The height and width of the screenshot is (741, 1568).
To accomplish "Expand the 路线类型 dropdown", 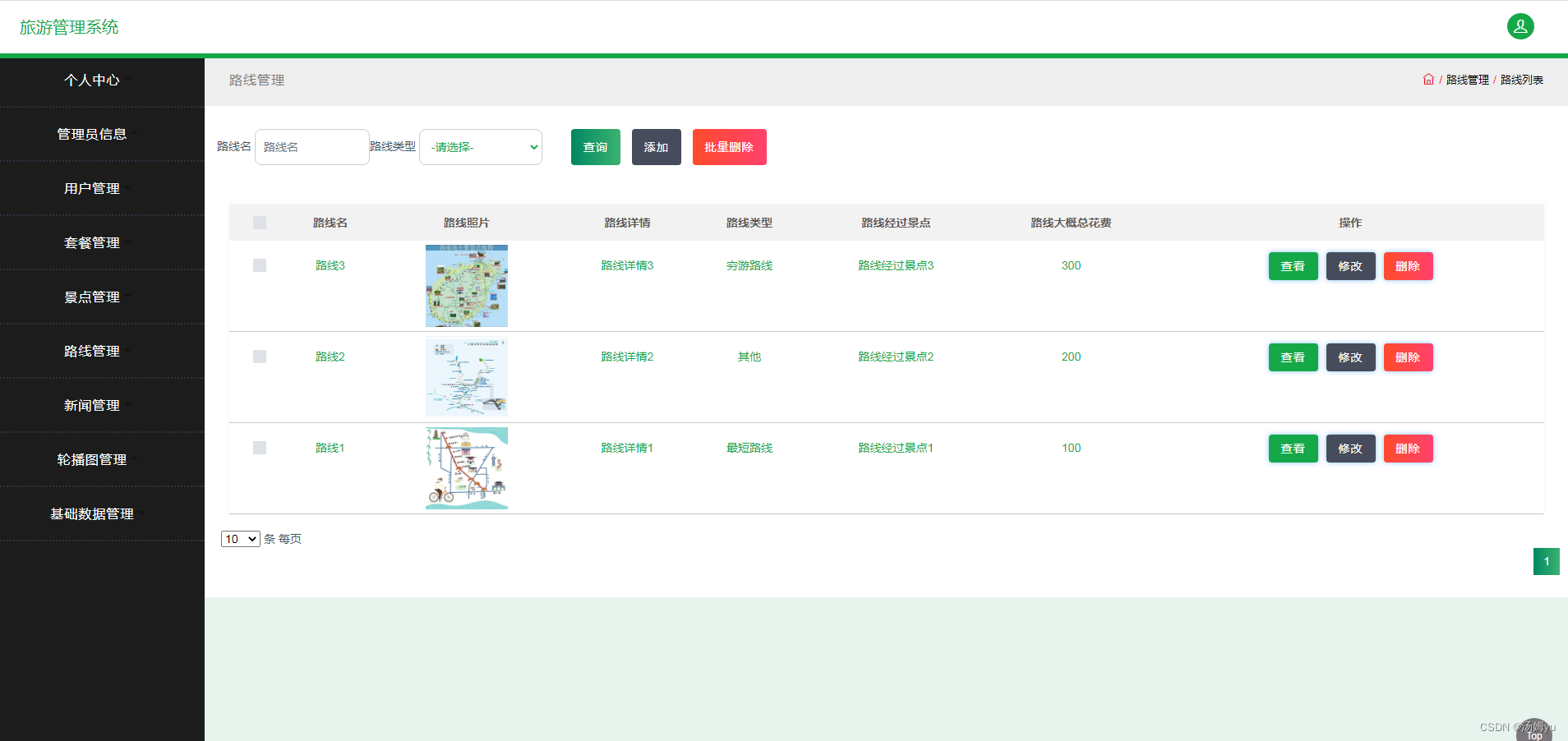I will coord(481,147).
